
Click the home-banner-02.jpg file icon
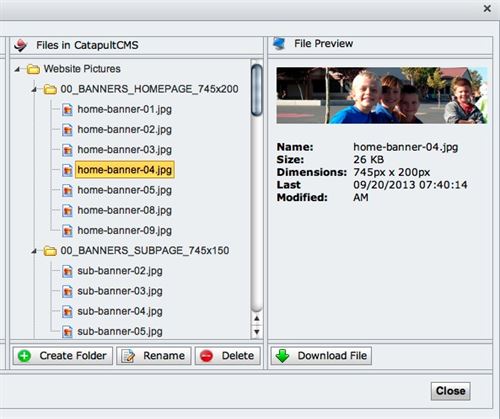[67, 130]
